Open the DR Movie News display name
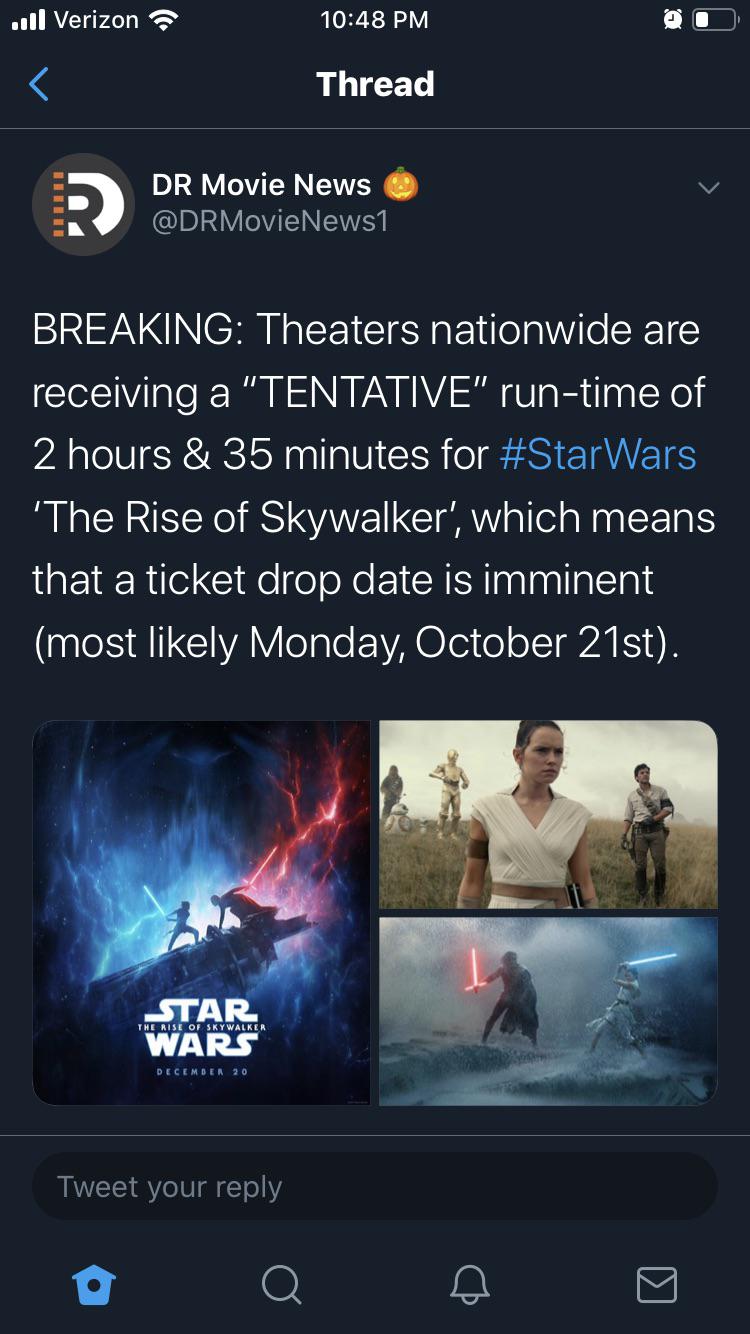The image size is (750, 1334). pos(261,184)
